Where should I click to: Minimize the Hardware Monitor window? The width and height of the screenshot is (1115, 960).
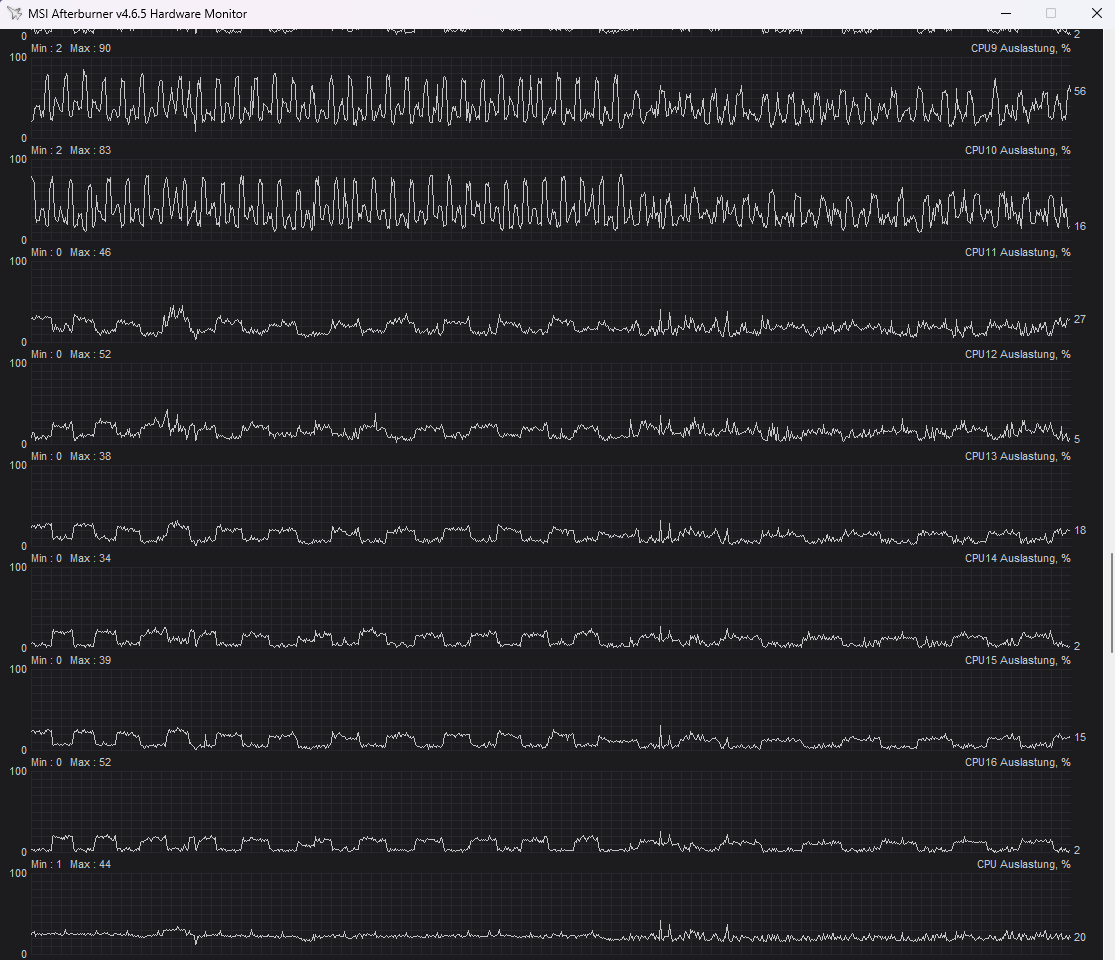1005,14
